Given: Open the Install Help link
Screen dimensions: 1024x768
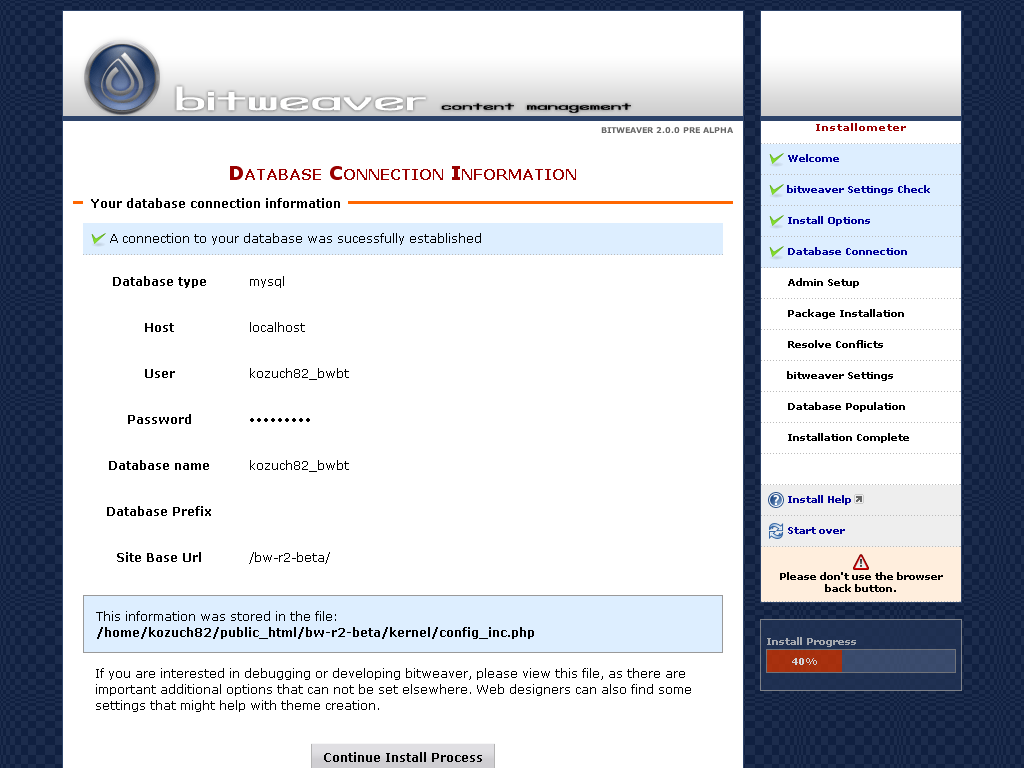Looking at the screenshot, I should (819, 500).
